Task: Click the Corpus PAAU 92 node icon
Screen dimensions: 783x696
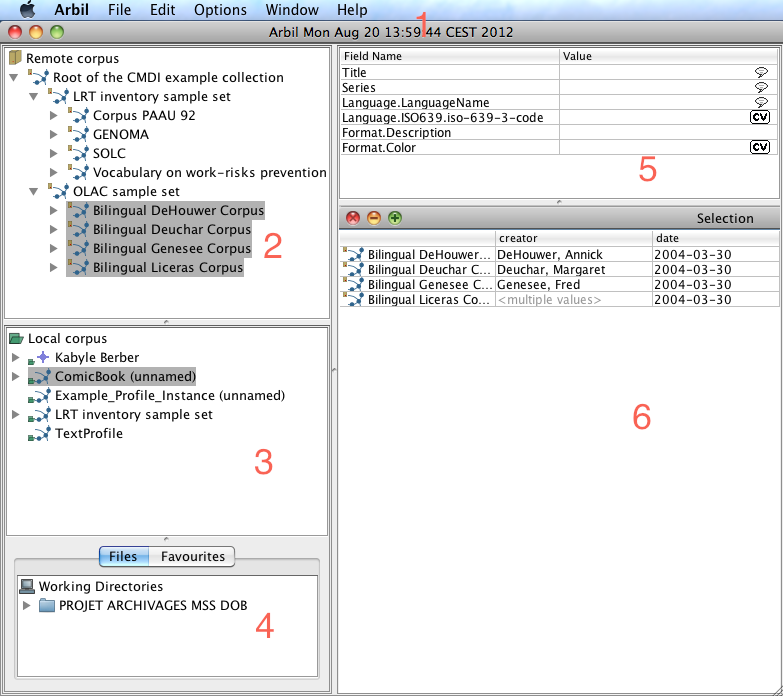Action: [78, 115]
